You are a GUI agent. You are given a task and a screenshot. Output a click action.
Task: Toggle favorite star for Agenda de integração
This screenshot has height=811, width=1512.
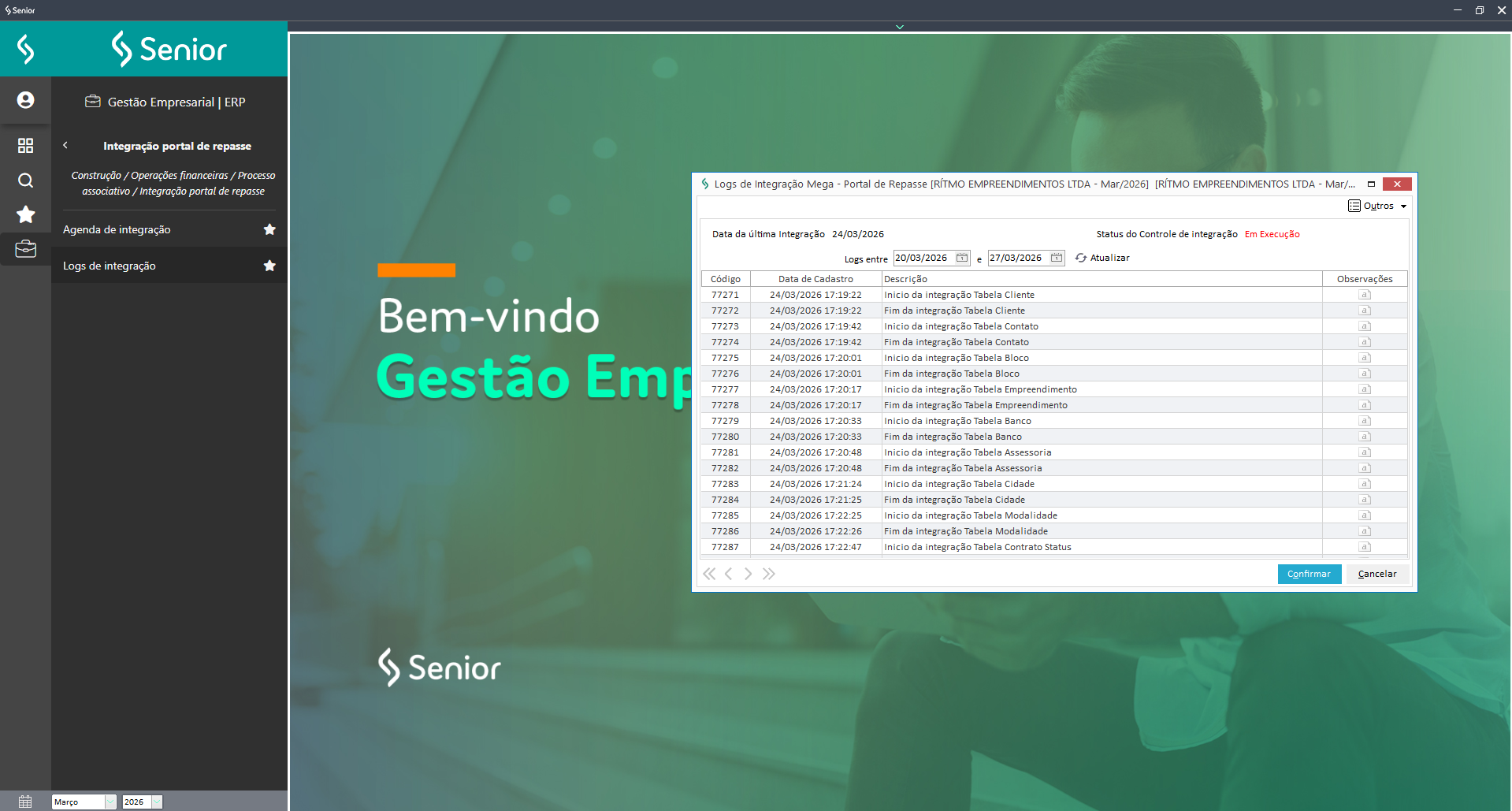click(269, 229)
